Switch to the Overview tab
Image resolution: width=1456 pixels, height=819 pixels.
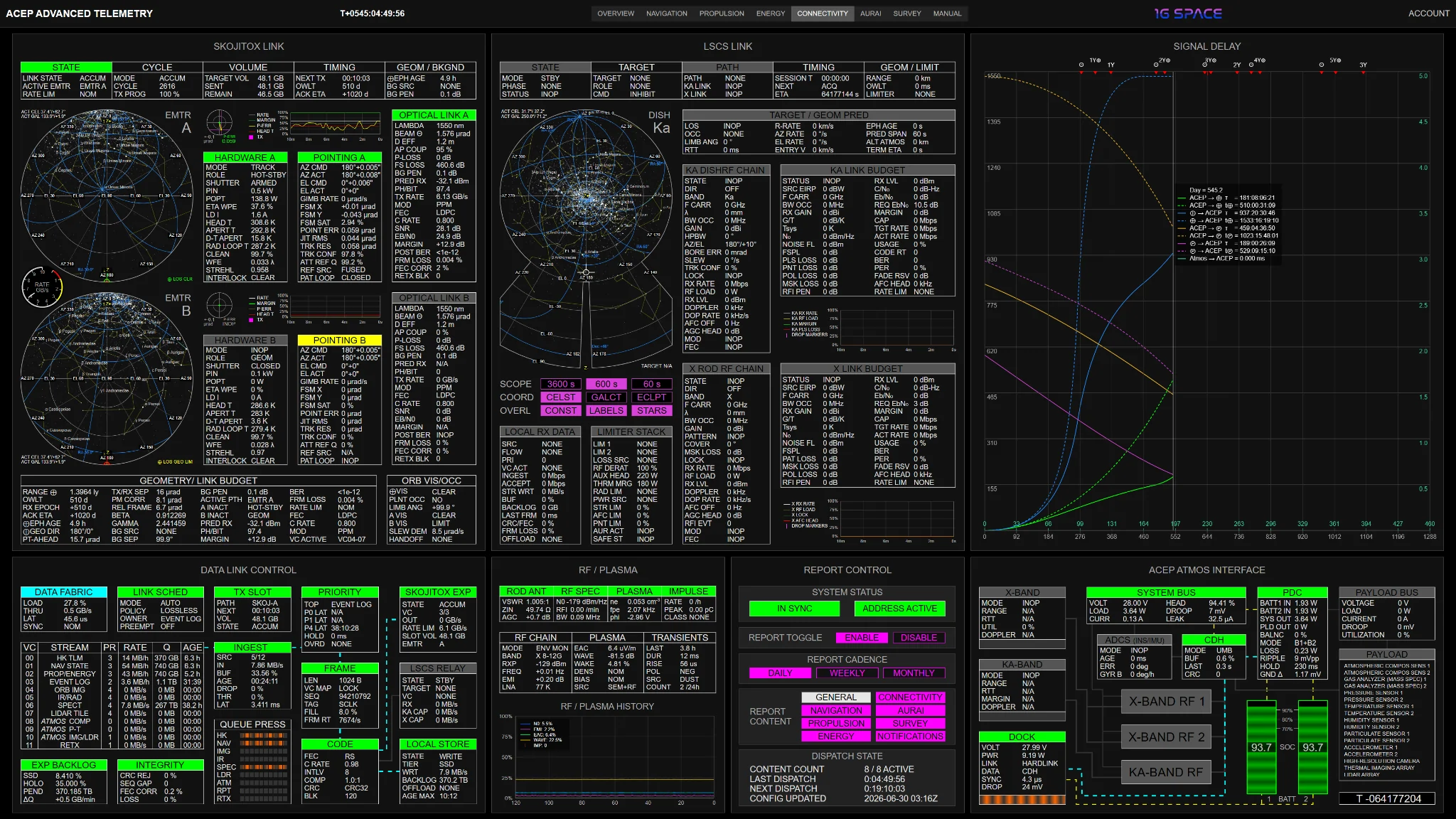point(616,14)
